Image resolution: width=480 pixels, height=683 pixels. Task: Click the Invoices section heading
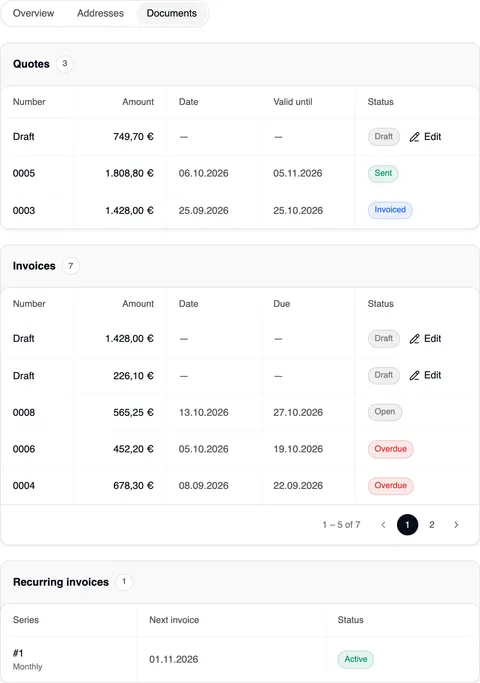[34, 266]
